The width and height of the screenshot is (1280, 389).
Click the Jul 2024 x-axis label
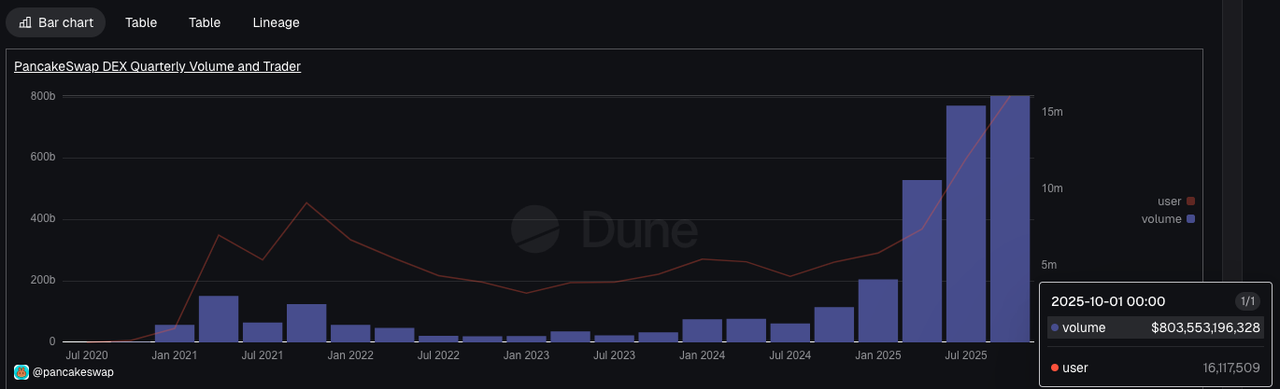click(790, 355)
